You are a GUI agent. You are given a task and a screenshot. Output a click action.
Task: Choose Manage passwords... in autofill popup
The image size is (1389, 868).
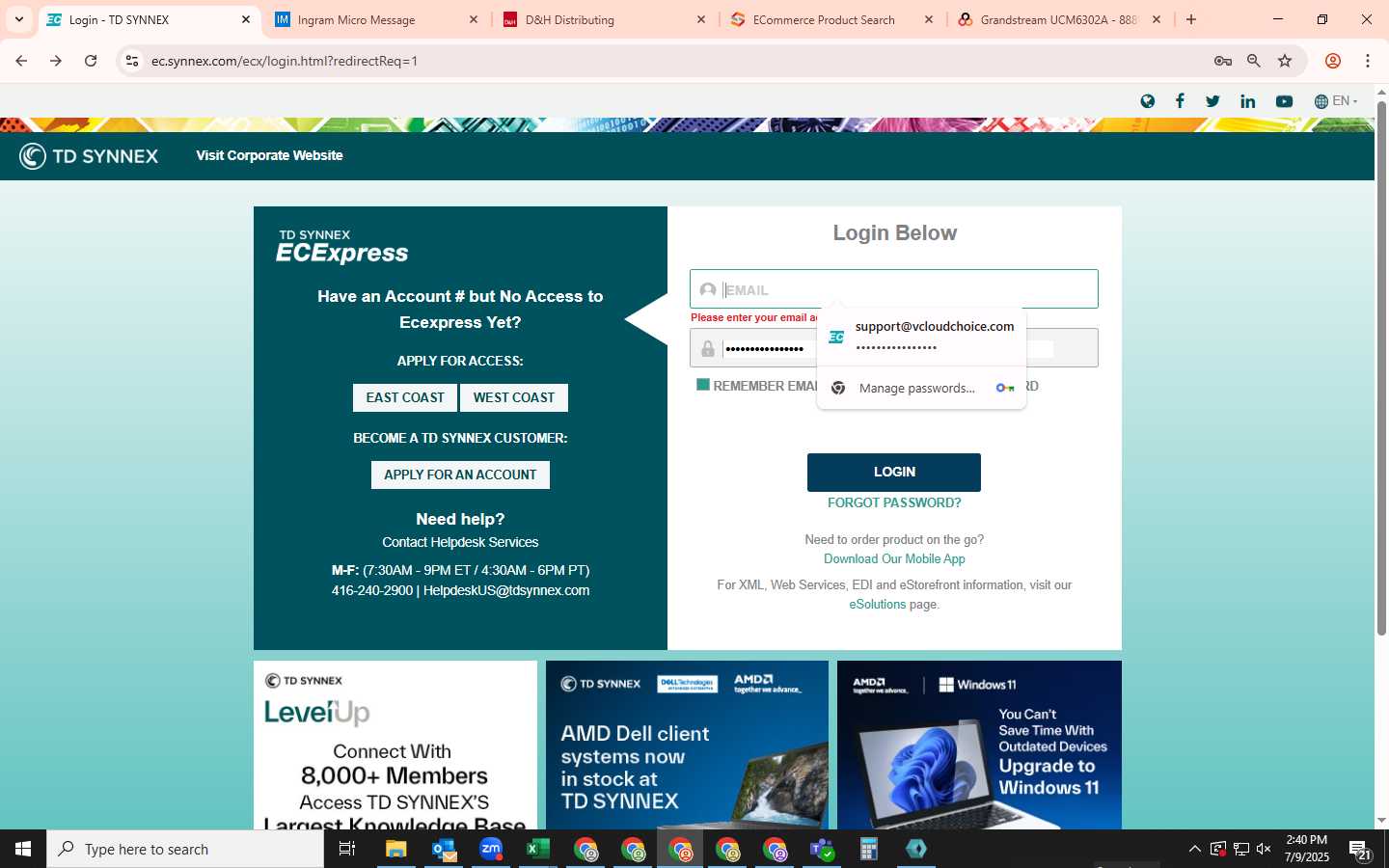point(916,388)
